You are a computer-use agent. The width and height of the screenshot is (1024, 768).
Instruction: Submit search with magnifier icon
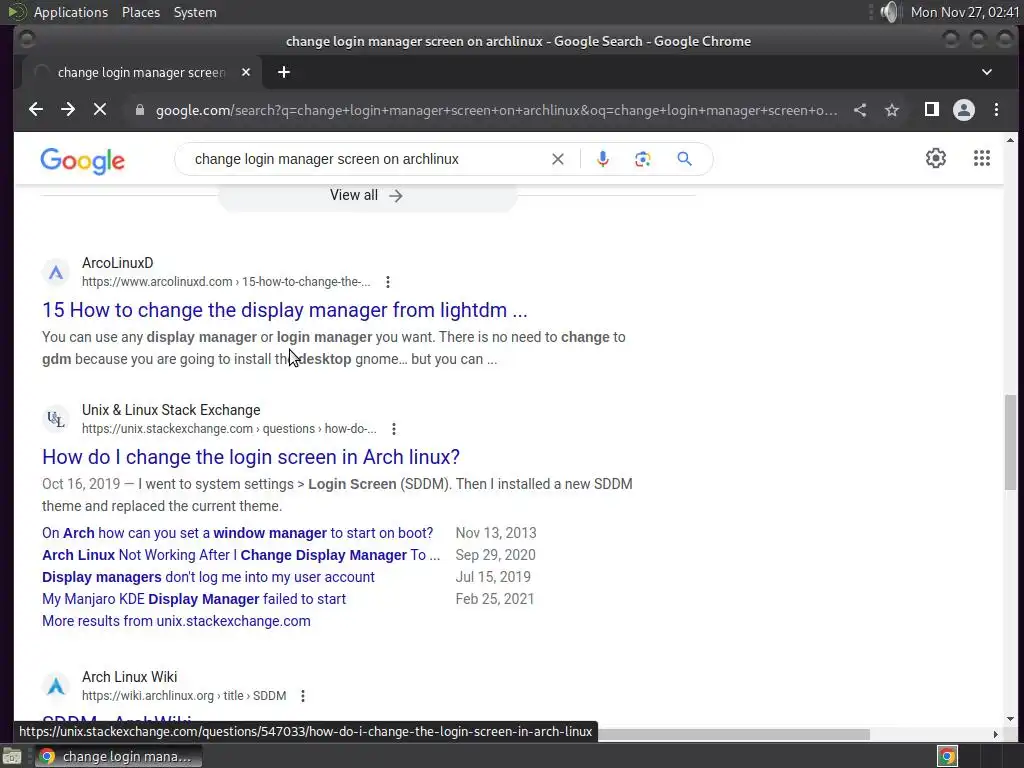pos(684,159)
